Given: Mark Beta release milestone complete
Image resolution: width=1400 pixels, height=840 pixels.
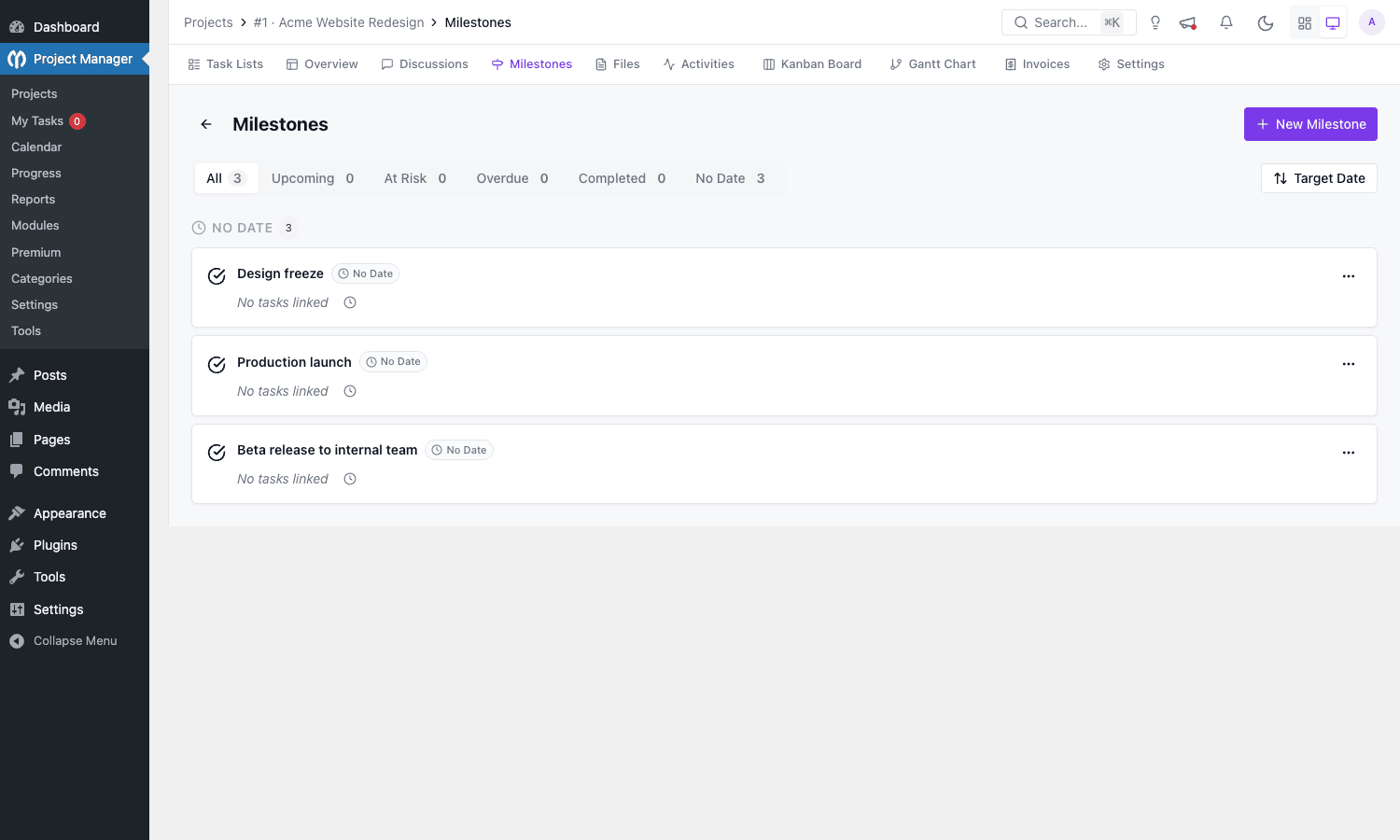Looking at the screenshot, I should 217,453.
